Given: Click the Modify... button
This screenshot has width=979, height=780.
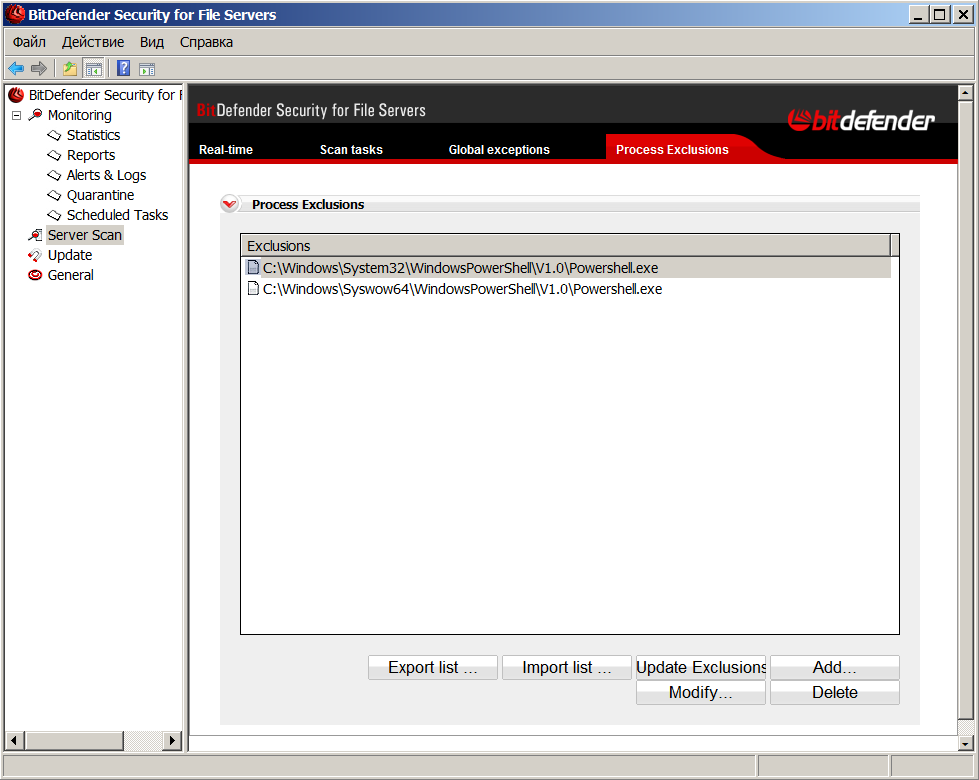Looking at the screenshot, I should click(x=701, y=693).
